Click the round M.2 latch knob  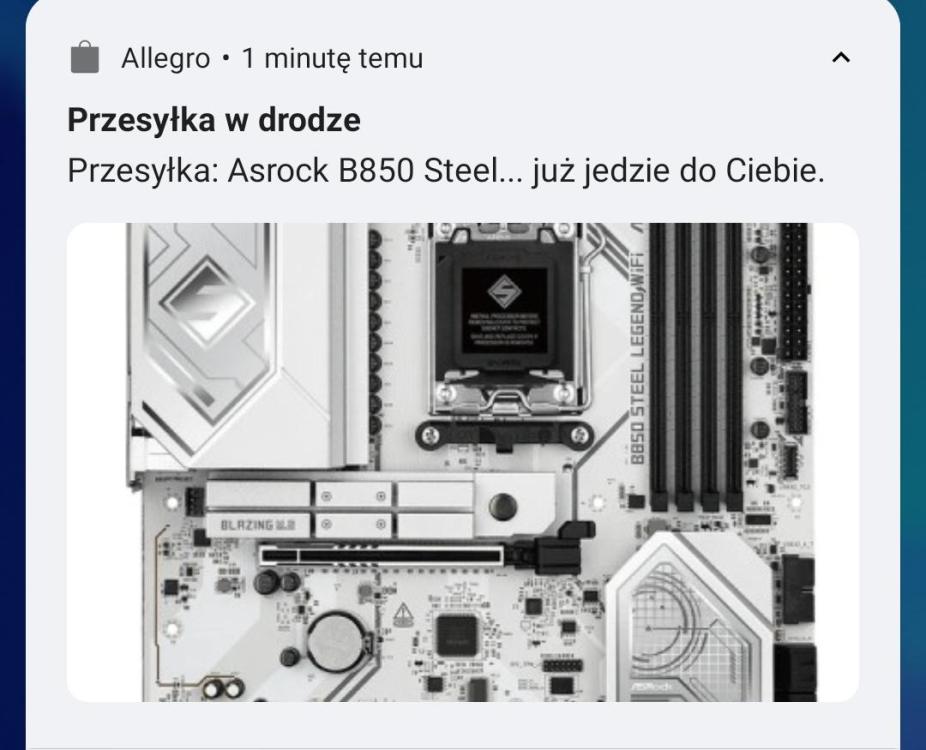[503, 506]
